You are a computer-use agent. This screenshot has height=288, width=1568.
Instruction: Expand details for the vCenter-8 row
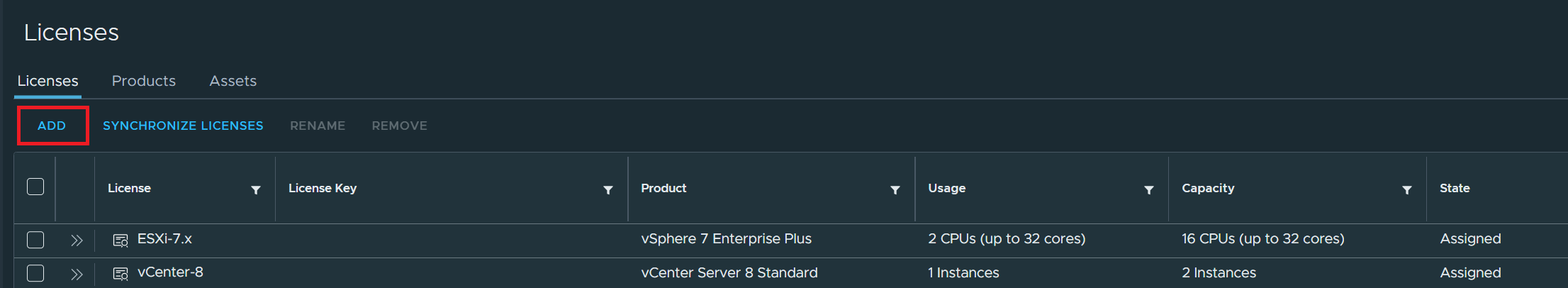(x=77, y=274)
